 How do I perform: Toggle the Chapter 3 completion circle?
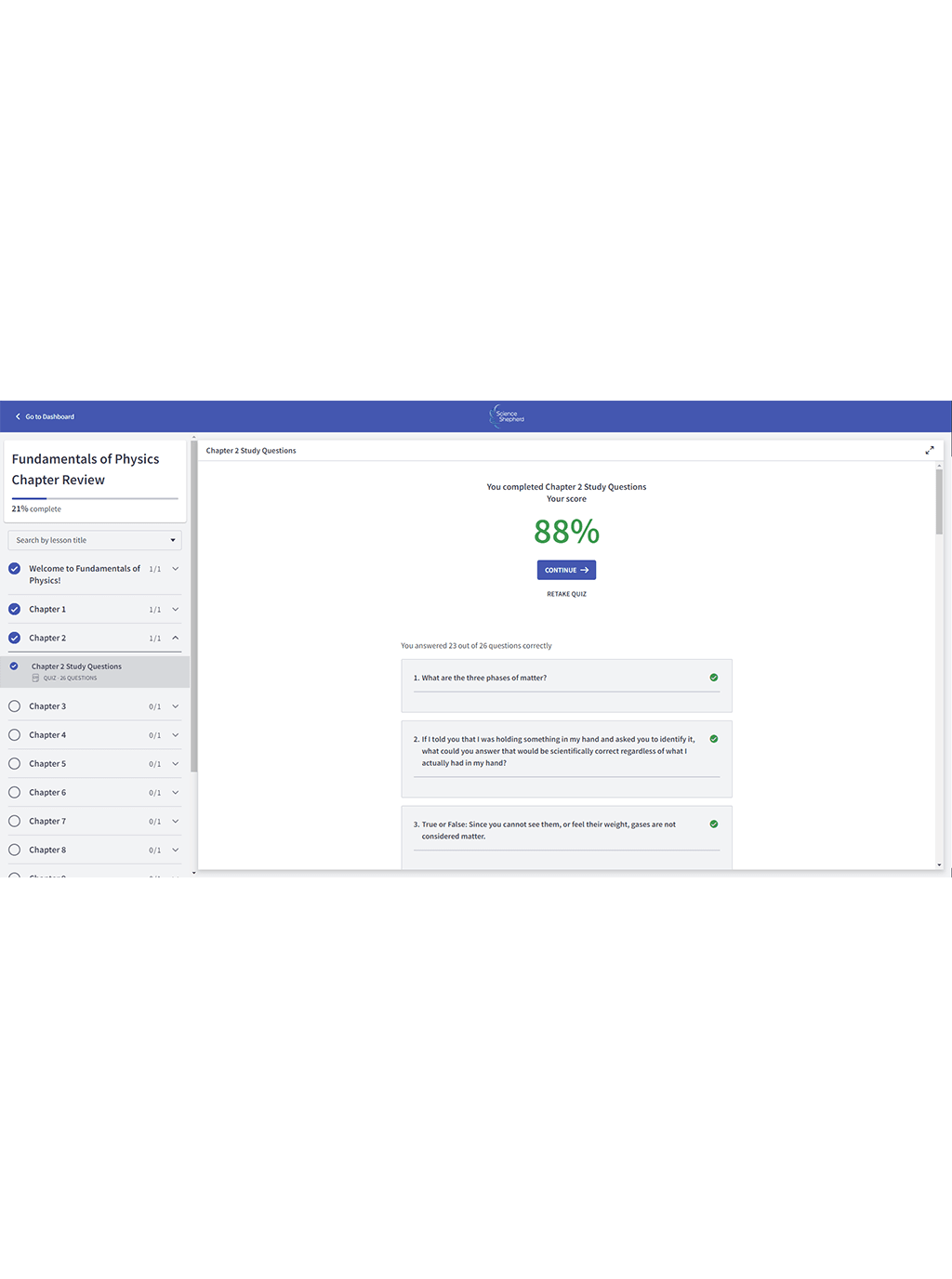tap(14, 706)
